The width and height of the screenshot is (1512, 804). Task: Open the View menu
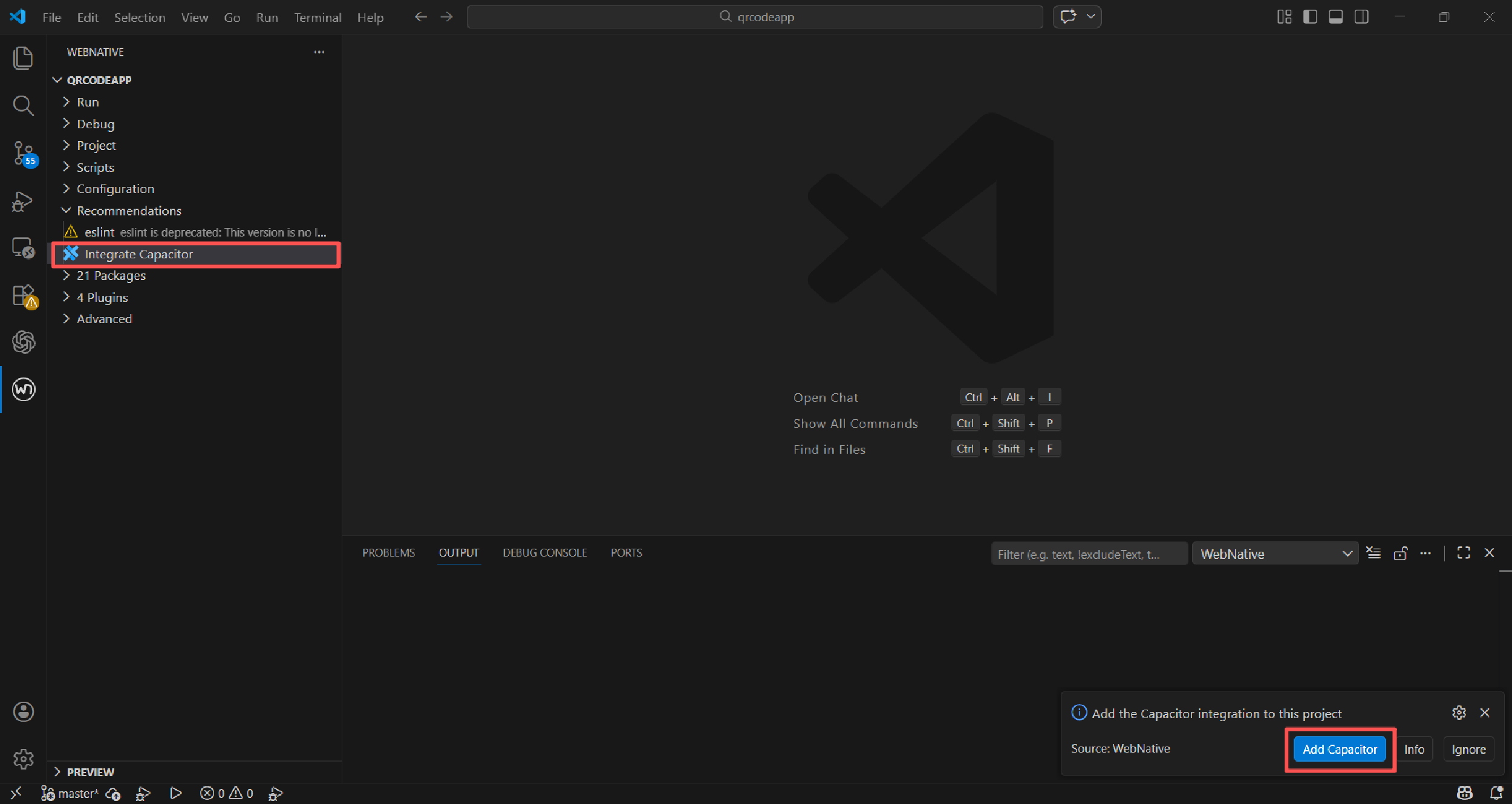(x=195, y=18)
